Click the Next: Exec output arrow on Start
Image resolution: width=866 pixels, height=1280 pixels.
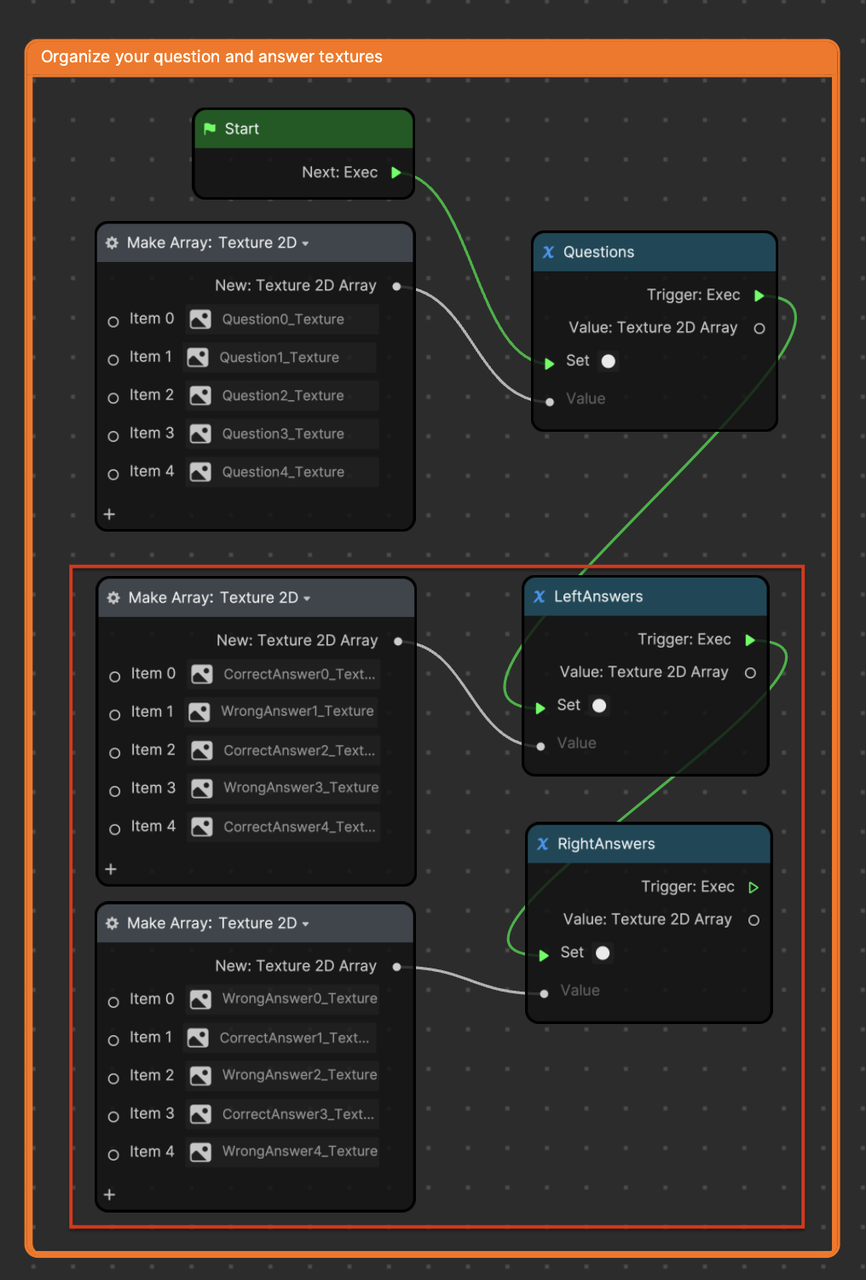[396, 173]
